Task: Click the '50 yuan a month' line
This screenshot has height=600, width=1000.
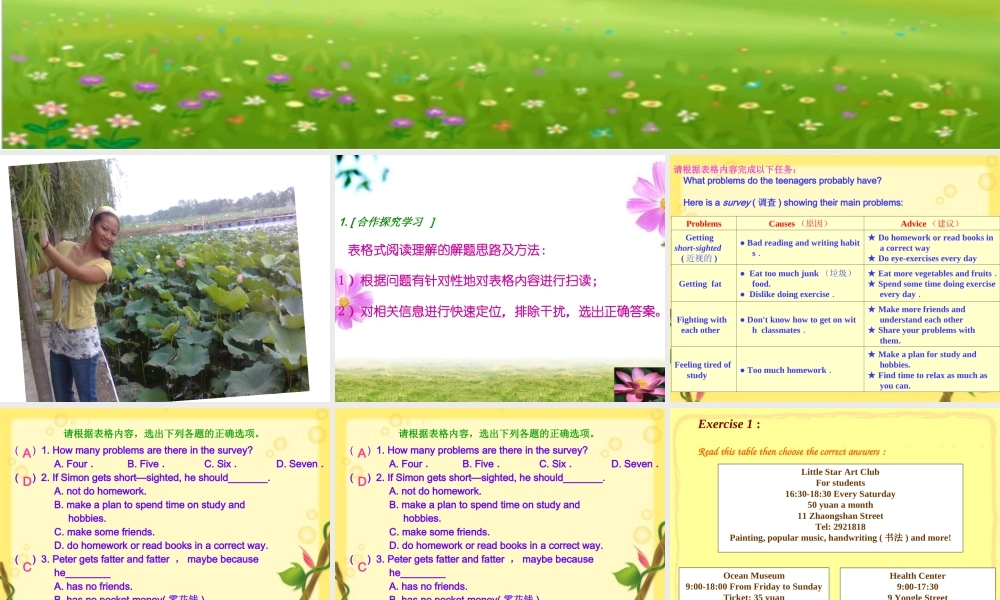Action: [840, 504]
